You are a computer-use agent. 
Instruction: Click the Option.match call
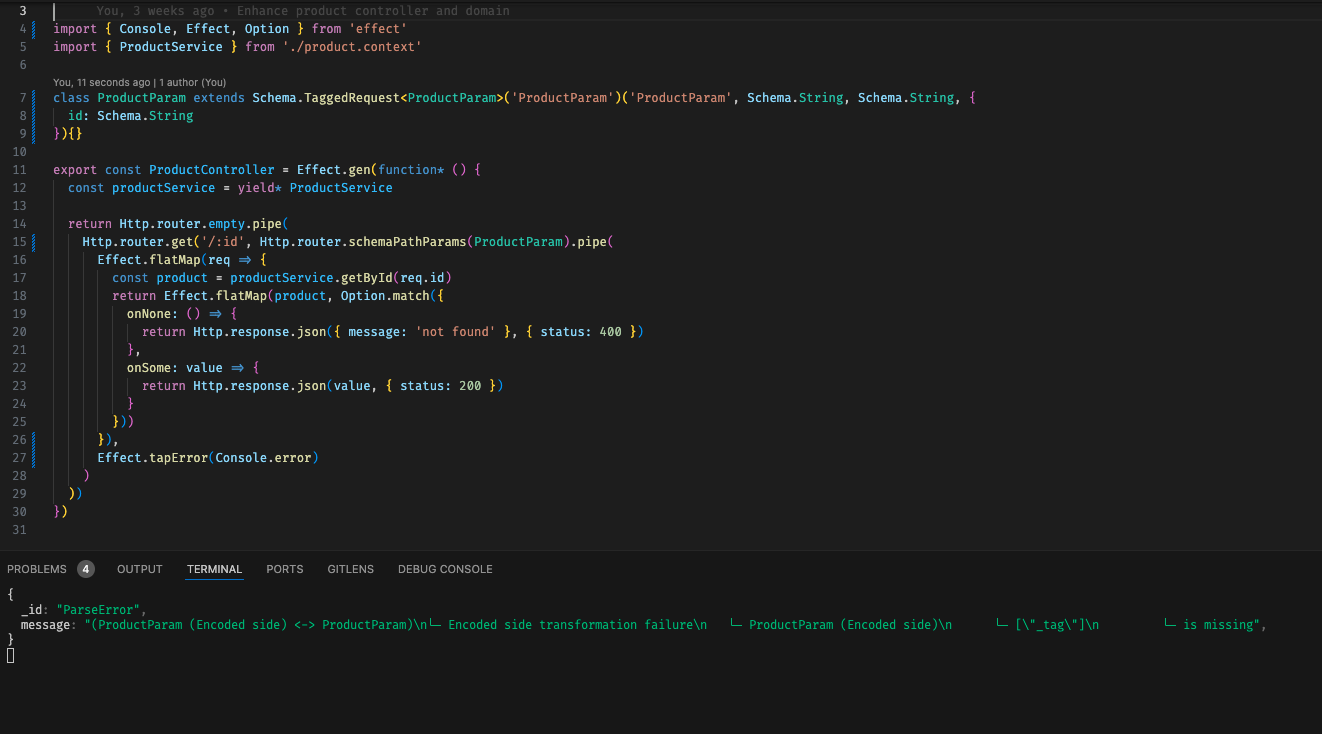(384, 296)
